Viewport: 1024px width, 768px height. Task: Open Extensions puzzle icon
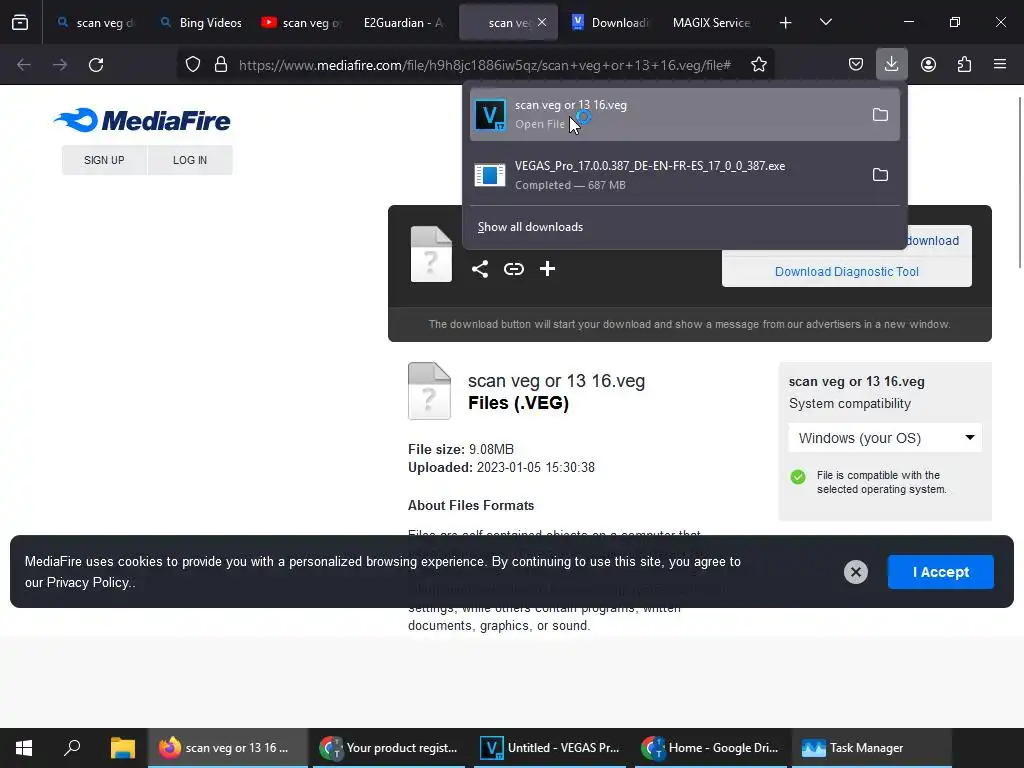point(964,65)
